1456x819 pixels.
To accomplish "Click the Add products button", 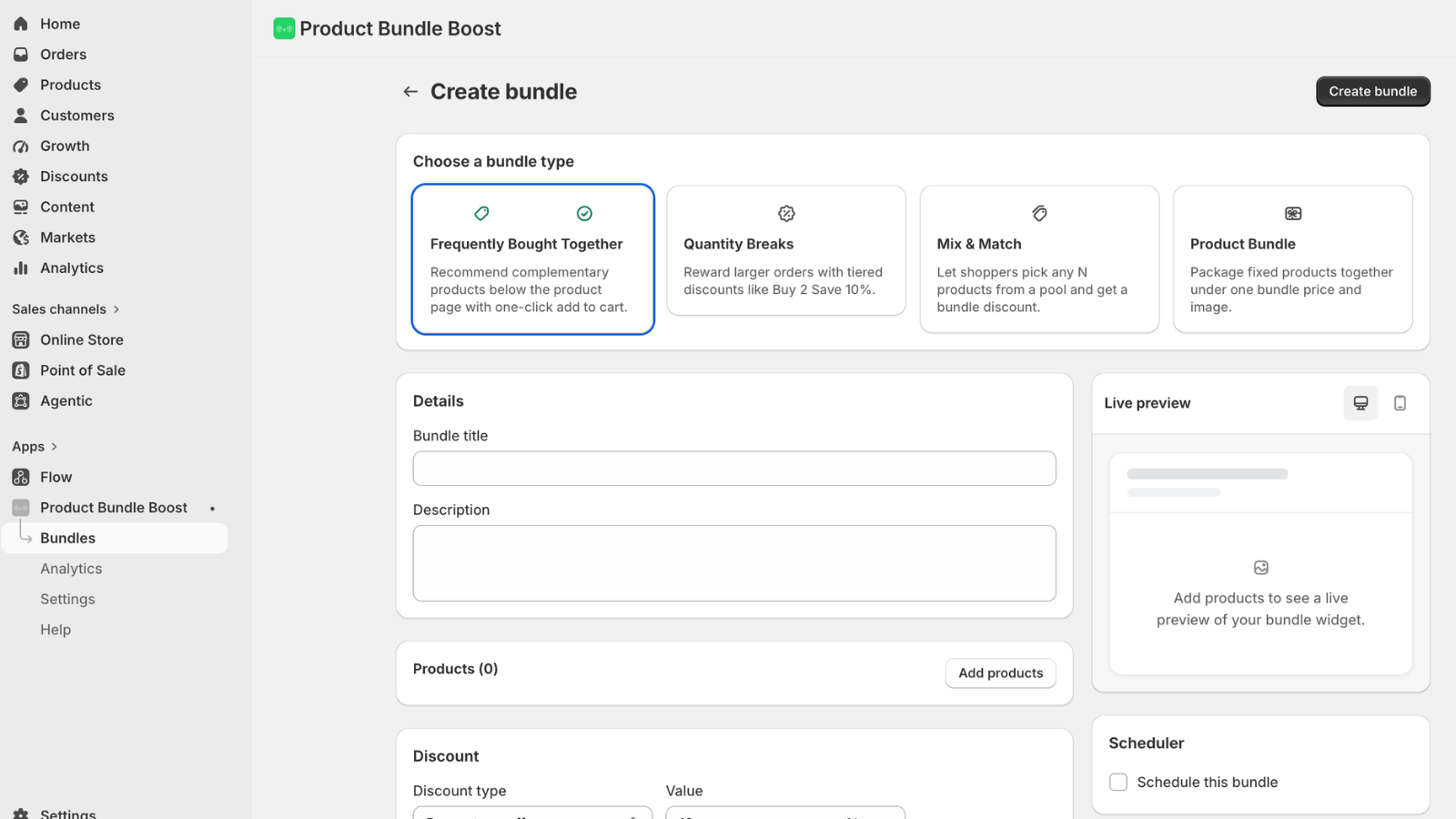I will point(1000,673).
